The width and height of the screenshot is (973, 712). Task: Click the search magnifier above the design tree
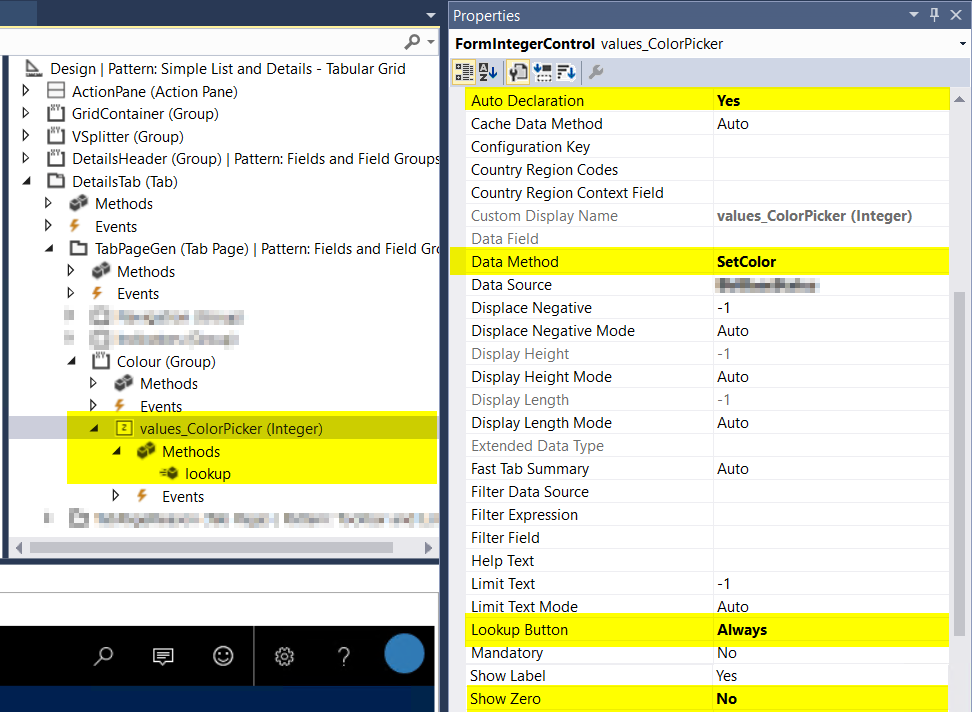pos(412,42)
